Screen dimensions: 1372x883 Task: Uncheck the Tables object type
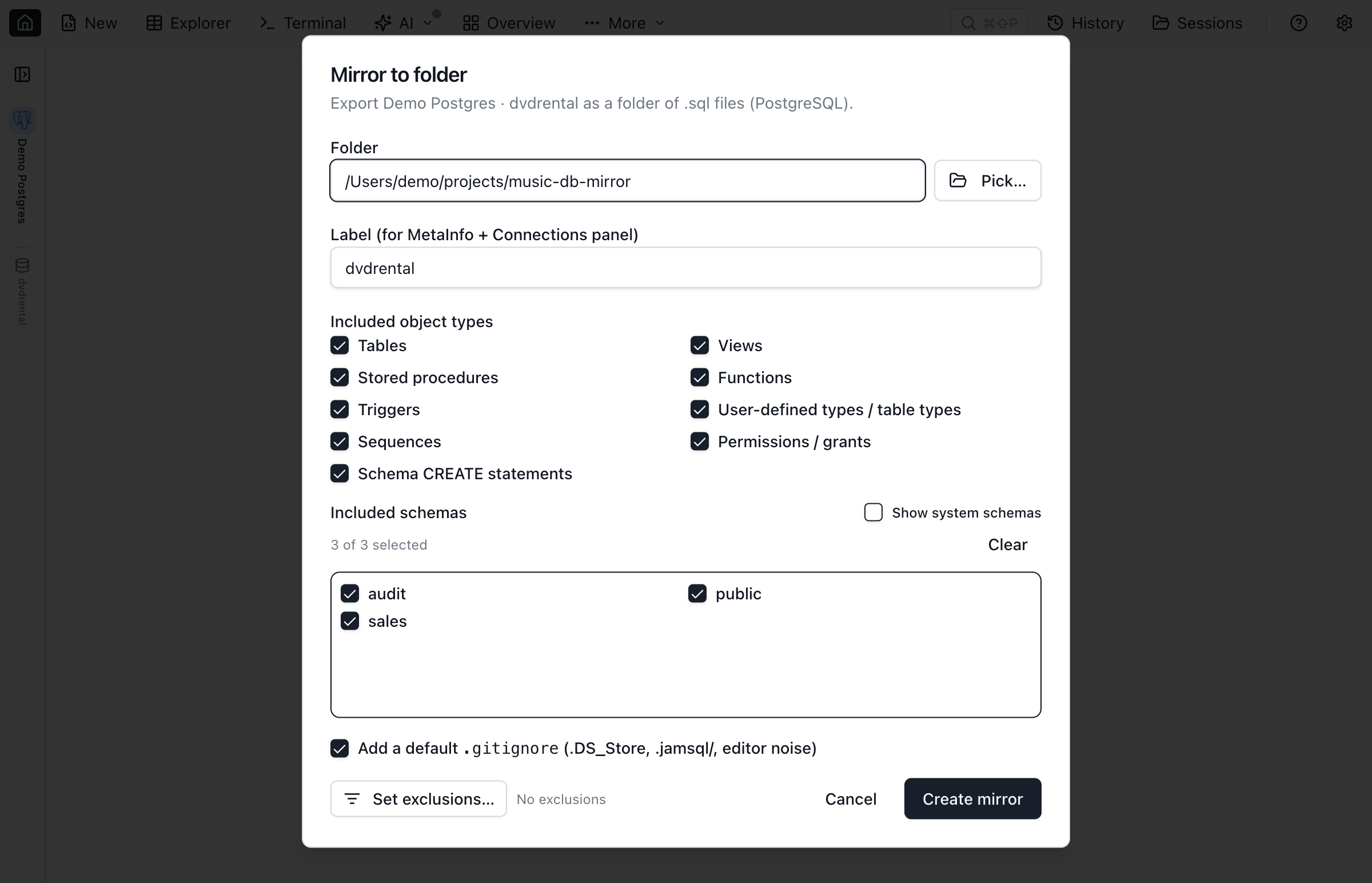(x=339, y=345)
